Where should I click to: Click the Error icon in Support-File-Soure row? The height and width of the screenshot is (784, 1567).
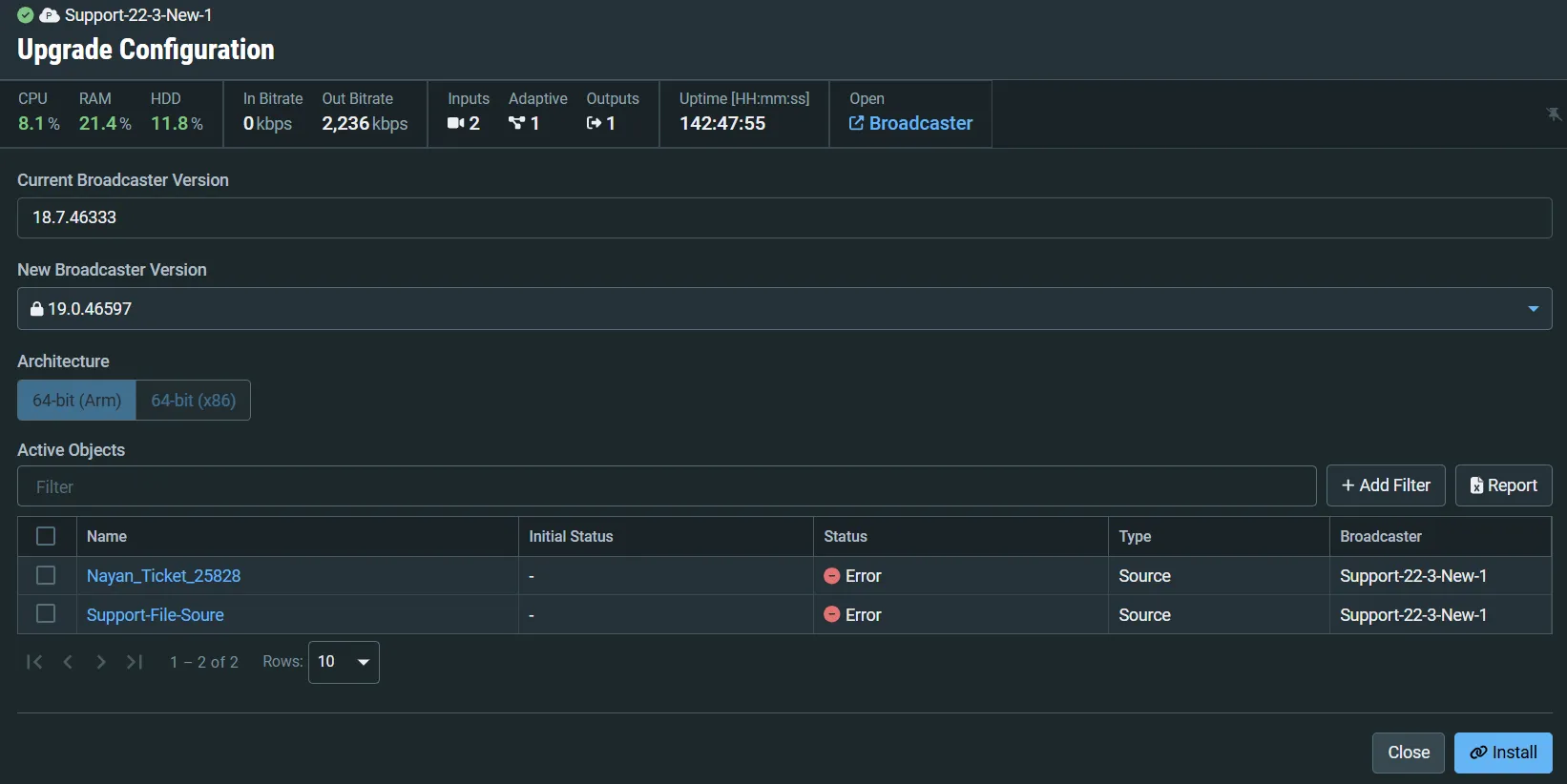[832, 615]
